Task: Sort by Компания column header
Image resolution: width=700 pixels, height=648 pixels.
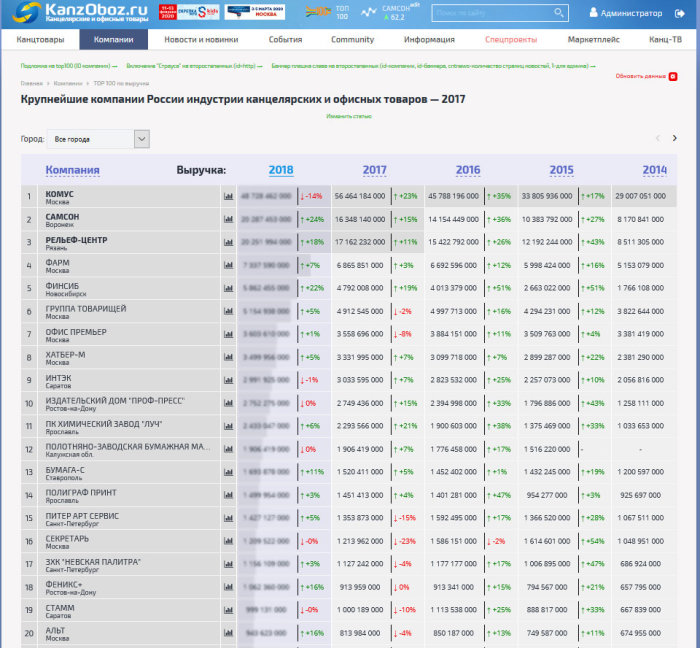Action: coord(72,170)
